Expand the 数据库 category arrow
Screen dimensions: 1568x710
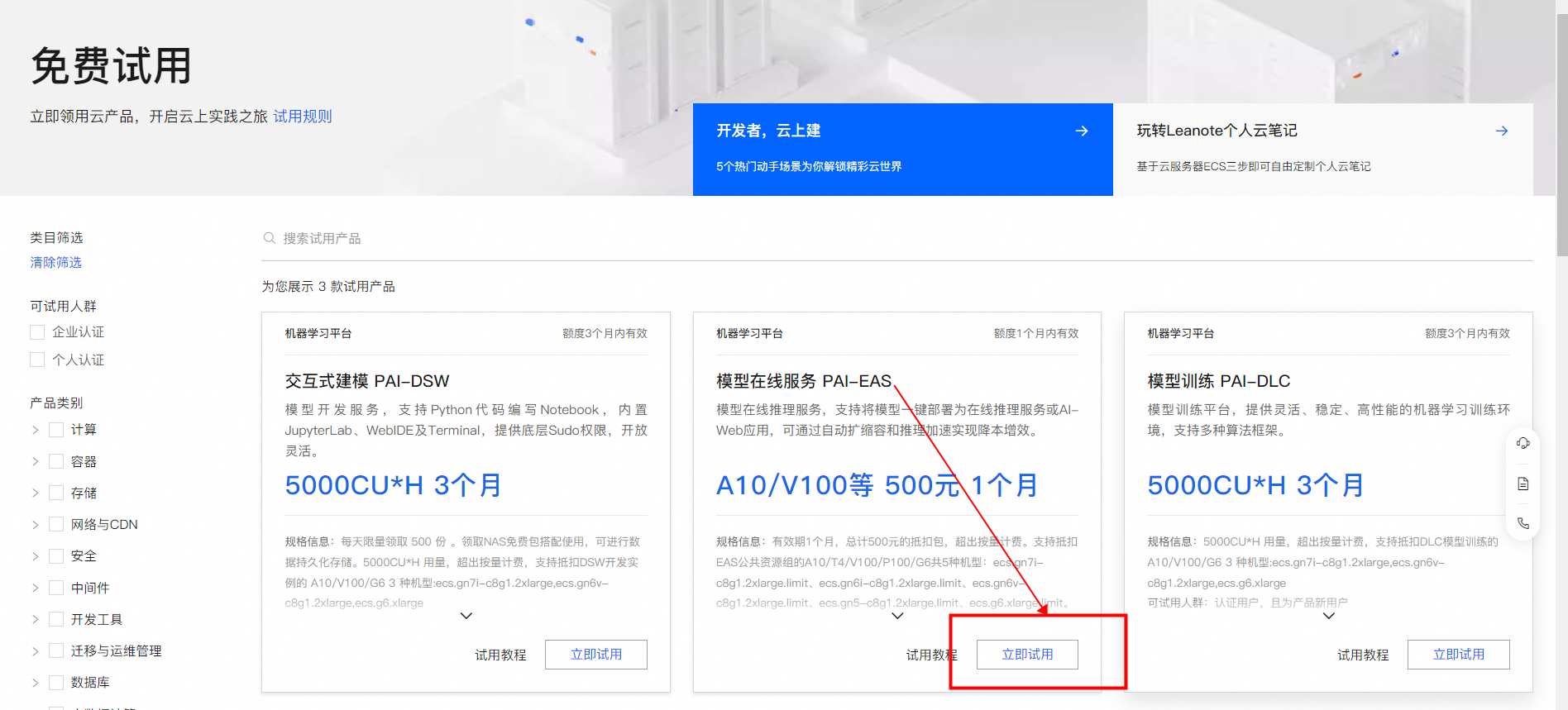pos(35,683)
